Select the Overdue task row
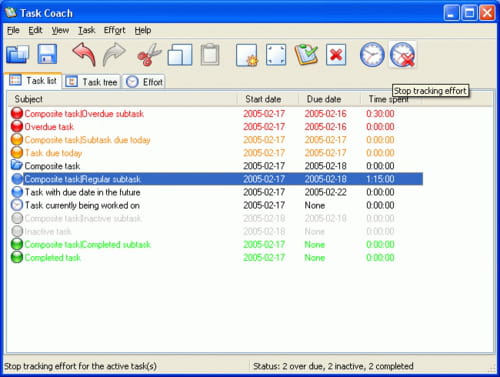The image size is (500, 377). point(215,127)
